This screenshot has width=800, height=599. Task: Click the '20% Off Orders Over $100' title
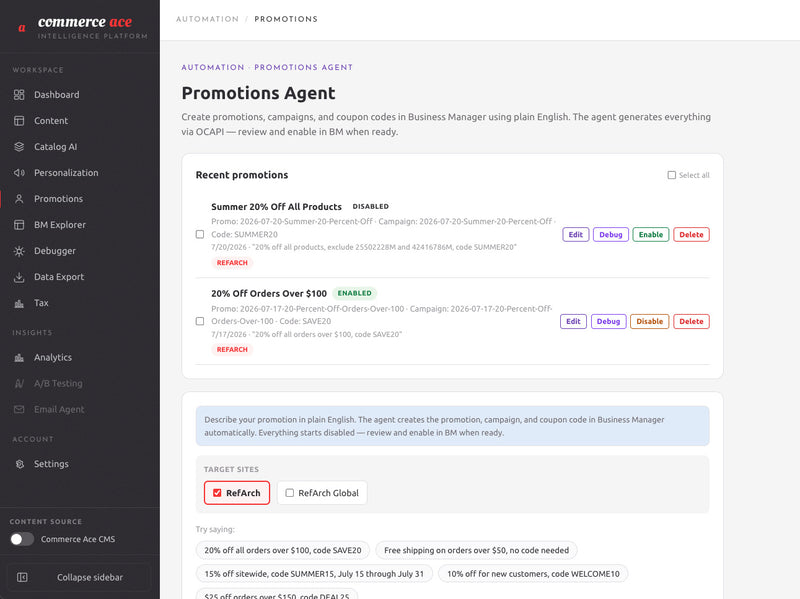pyautogui.click(x=269, y=293)
